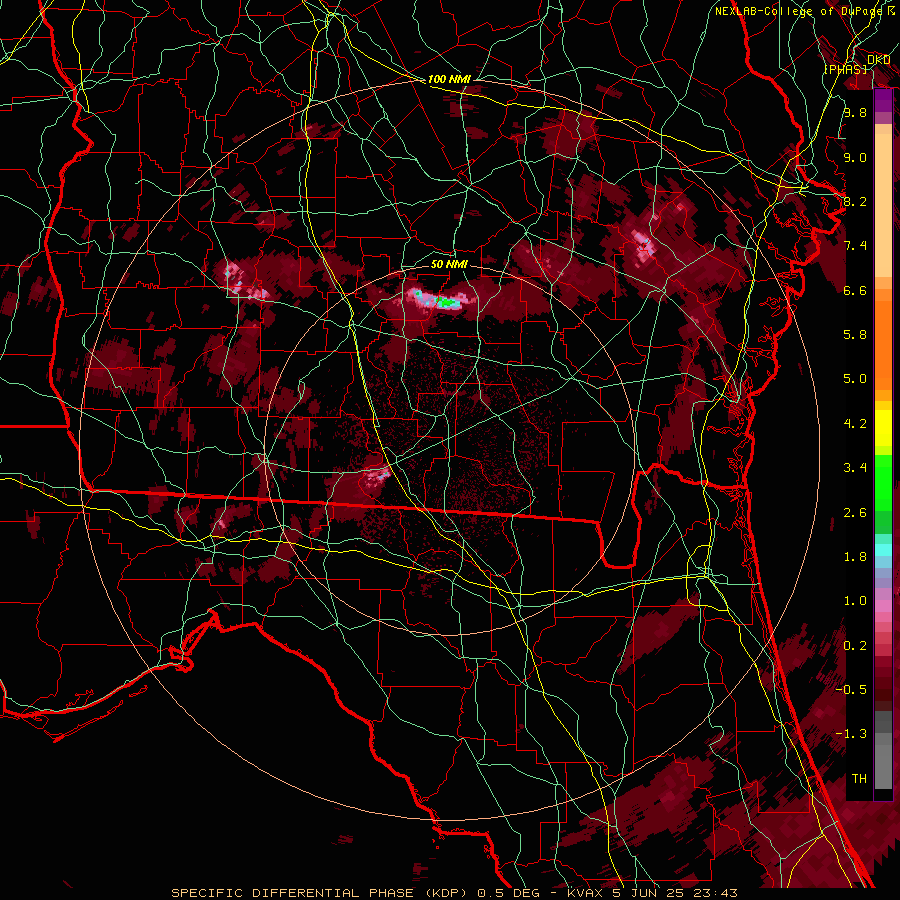900x900 pixels.
Task: Click the 7.4 legend value
Action: pos(855,246)
